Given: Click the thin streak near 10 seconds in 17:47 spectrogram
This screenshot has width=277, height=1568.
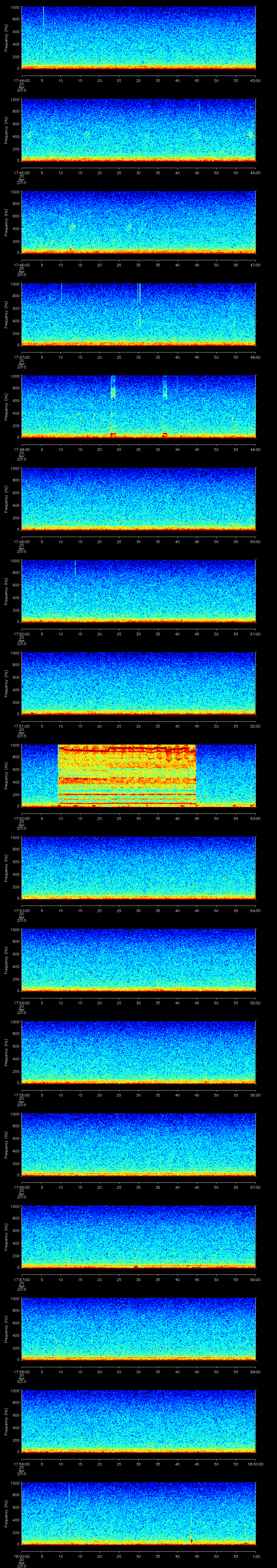Looking at the screenshot, I should coord(61,292).
